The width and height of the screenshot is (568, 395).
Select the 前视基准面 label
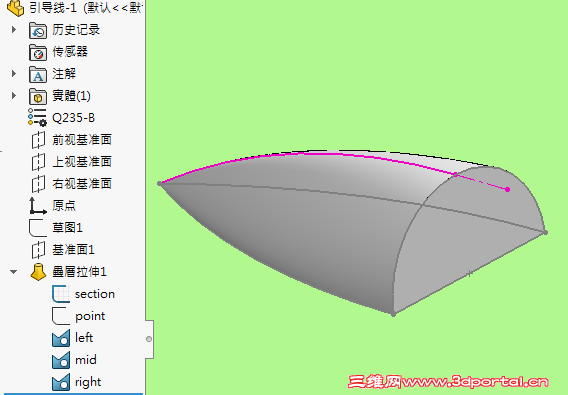pos(82,140)
